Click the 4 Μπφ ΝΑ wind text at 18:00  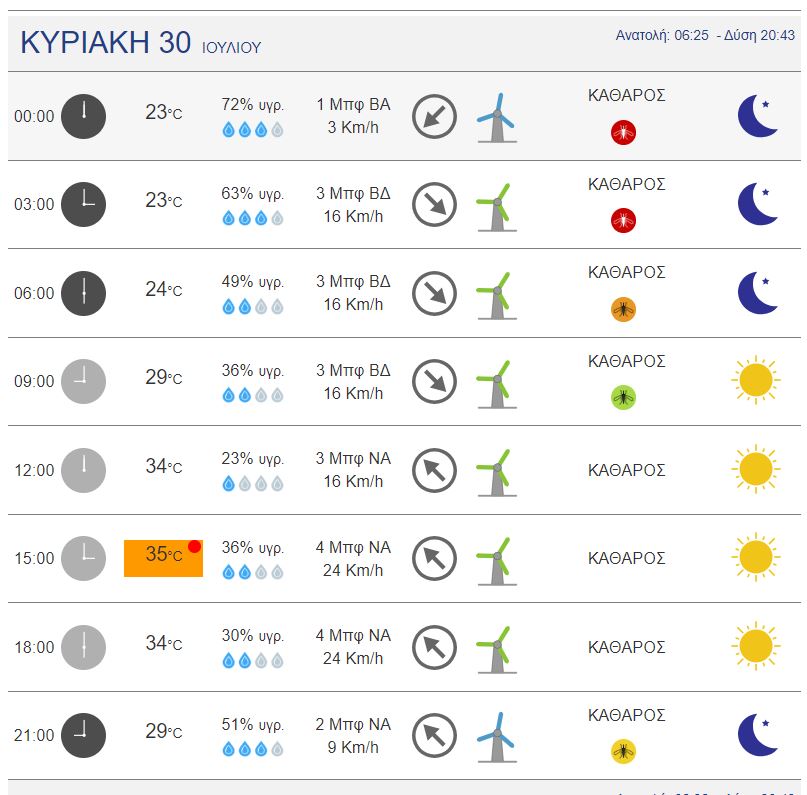[353, 636]
